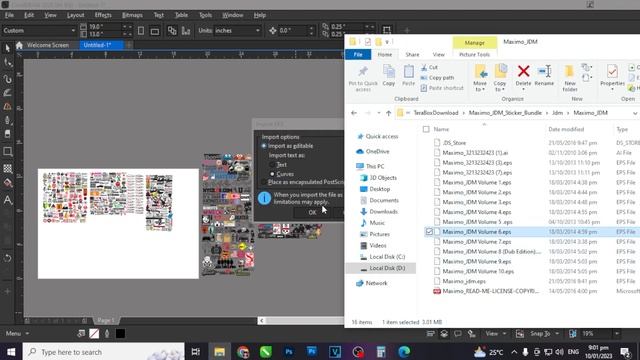Screen dimensions: 640x360
Task: Select the Shape tool in the toolbox
Action: pos(7,63)
